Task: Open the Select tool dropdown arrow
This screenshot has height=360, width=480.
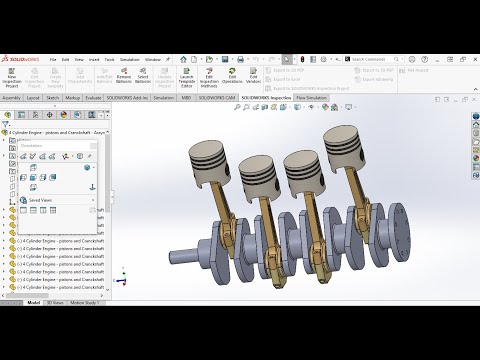Action: tap(294, 59)
